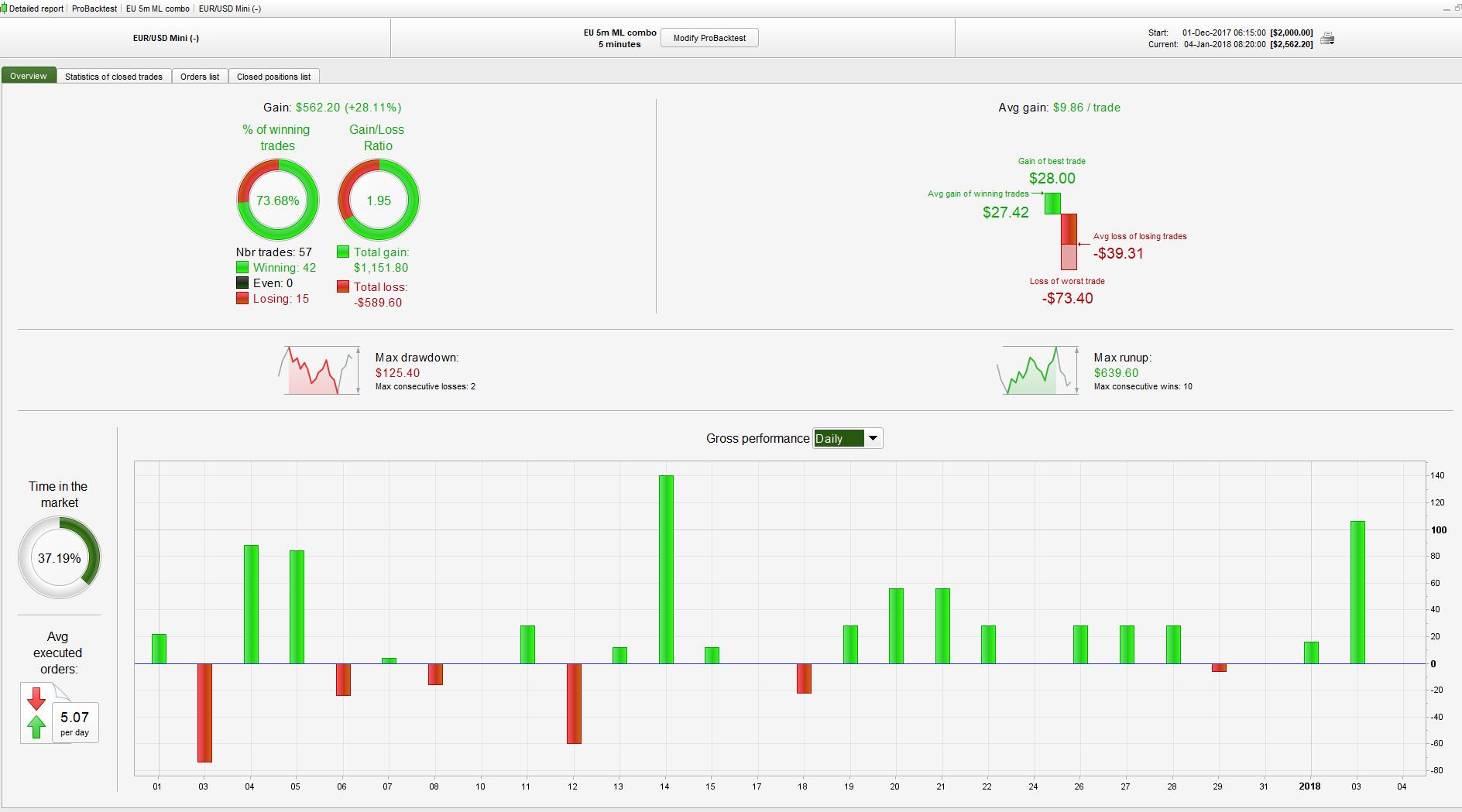Click the green Winning legend swatch
1462x812 pixels.
point(242,267)
